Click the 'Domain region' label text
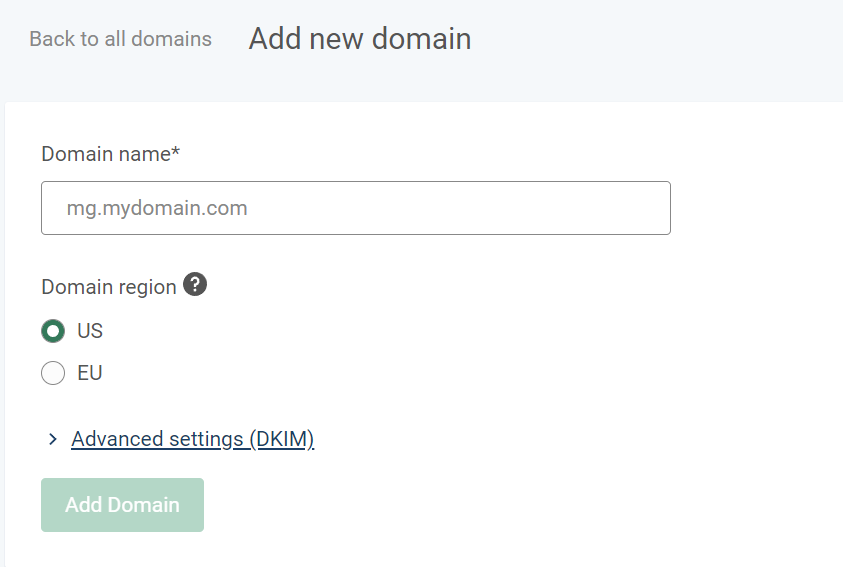The height and width of the screenshot is (567, 843). pyautogui.click(x=109, y=287)
